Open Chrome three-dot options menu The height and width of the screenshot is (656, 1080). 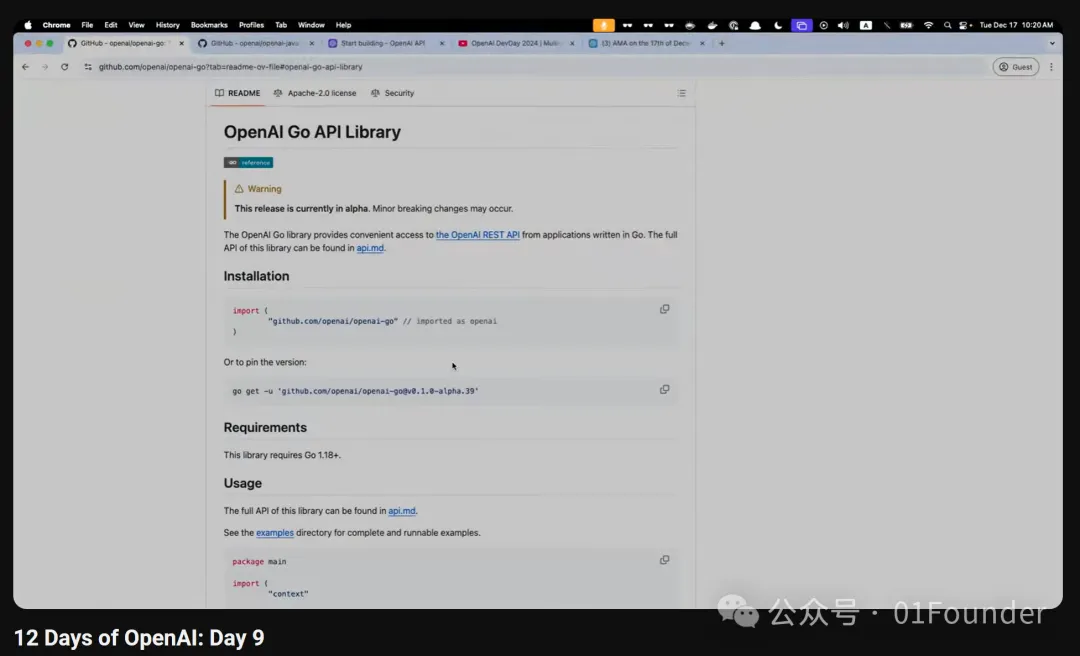pyautogui.click(x=1051, y=67)
